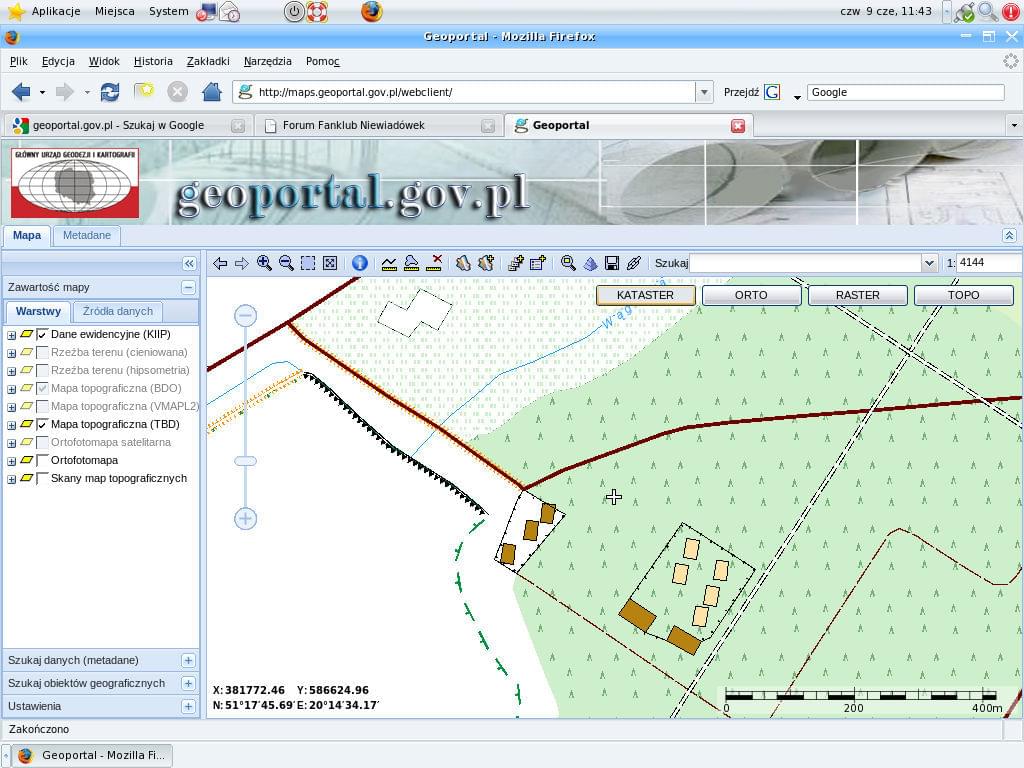Expand Ortofotomapa tree node
Image resolution: width=1024 pixels, height=768 pixels.
click(x=11, y=461)
